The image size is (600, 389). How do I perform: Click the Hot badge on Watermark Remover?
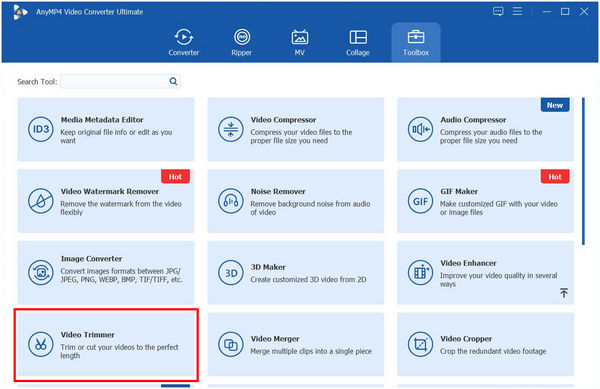(175, 177)
